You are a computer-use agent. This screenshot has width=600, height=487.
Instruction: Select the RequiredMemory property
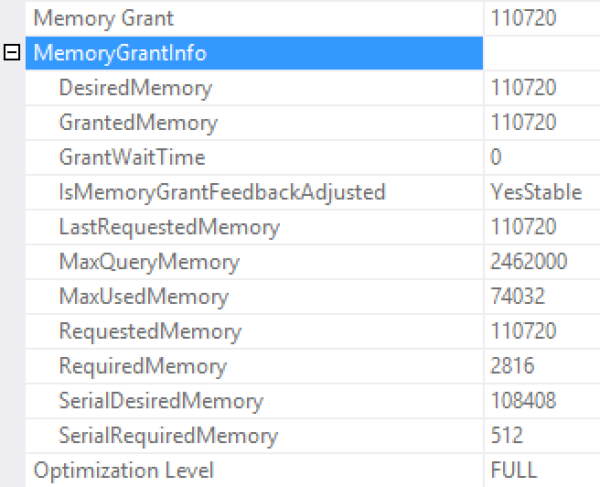pos(142,366)
